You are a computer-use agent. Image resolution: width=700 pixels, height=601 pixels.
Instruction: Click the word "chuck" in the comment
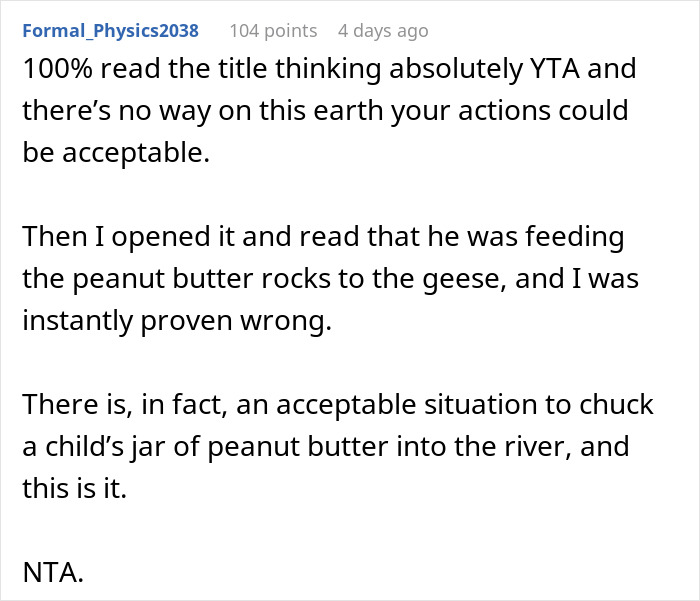coord(619,404)
